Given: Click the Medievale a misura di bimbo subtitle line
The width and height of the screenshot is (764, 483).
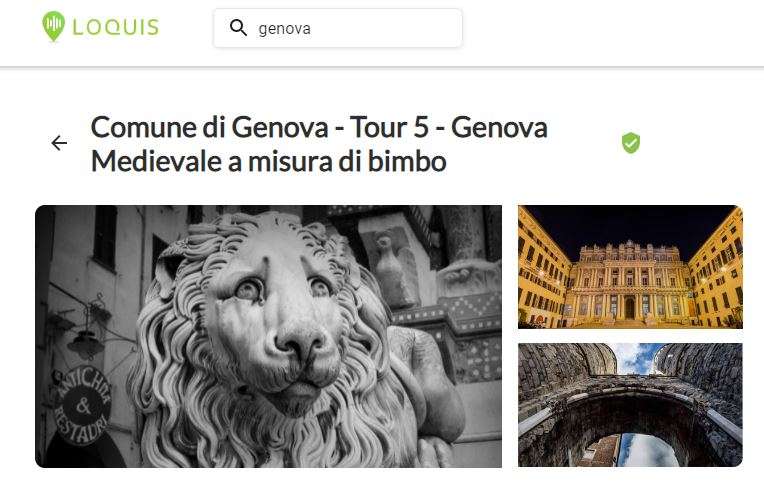Looking at the screenshot, I should click(268, 161).
